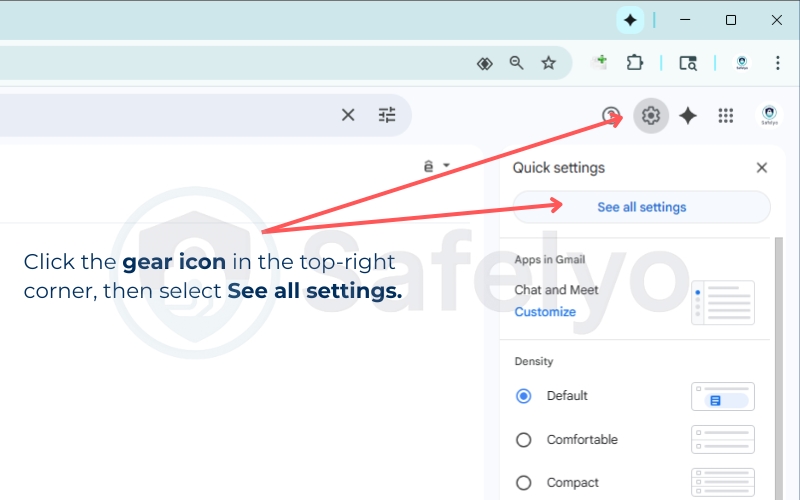Viewport: 800px width, 500px height.
Task: Bookmark this page with the star icon
Action: [x=548, y=63]
